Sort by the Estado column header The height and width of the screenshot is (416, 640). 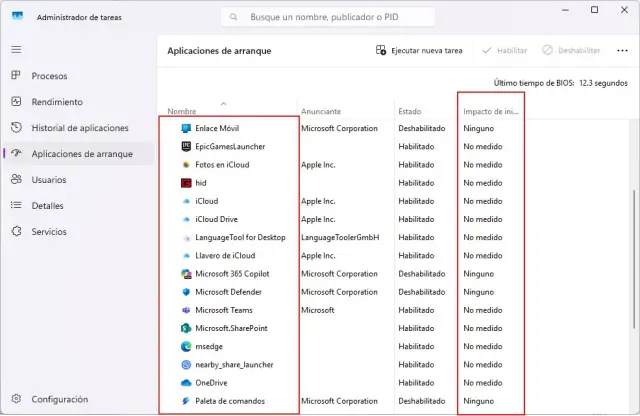410,111
